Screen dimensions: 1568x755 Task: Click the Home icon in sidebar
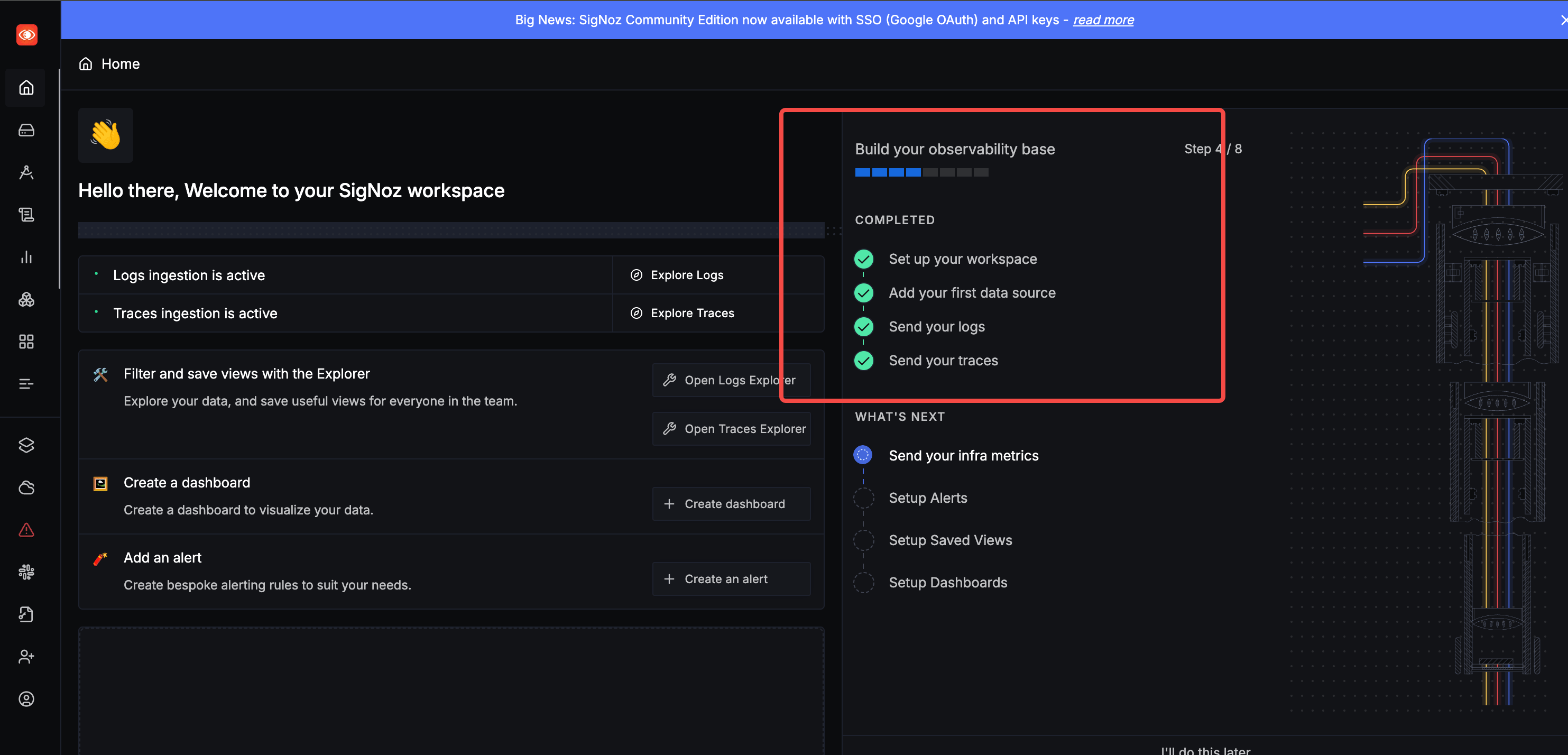26,88
